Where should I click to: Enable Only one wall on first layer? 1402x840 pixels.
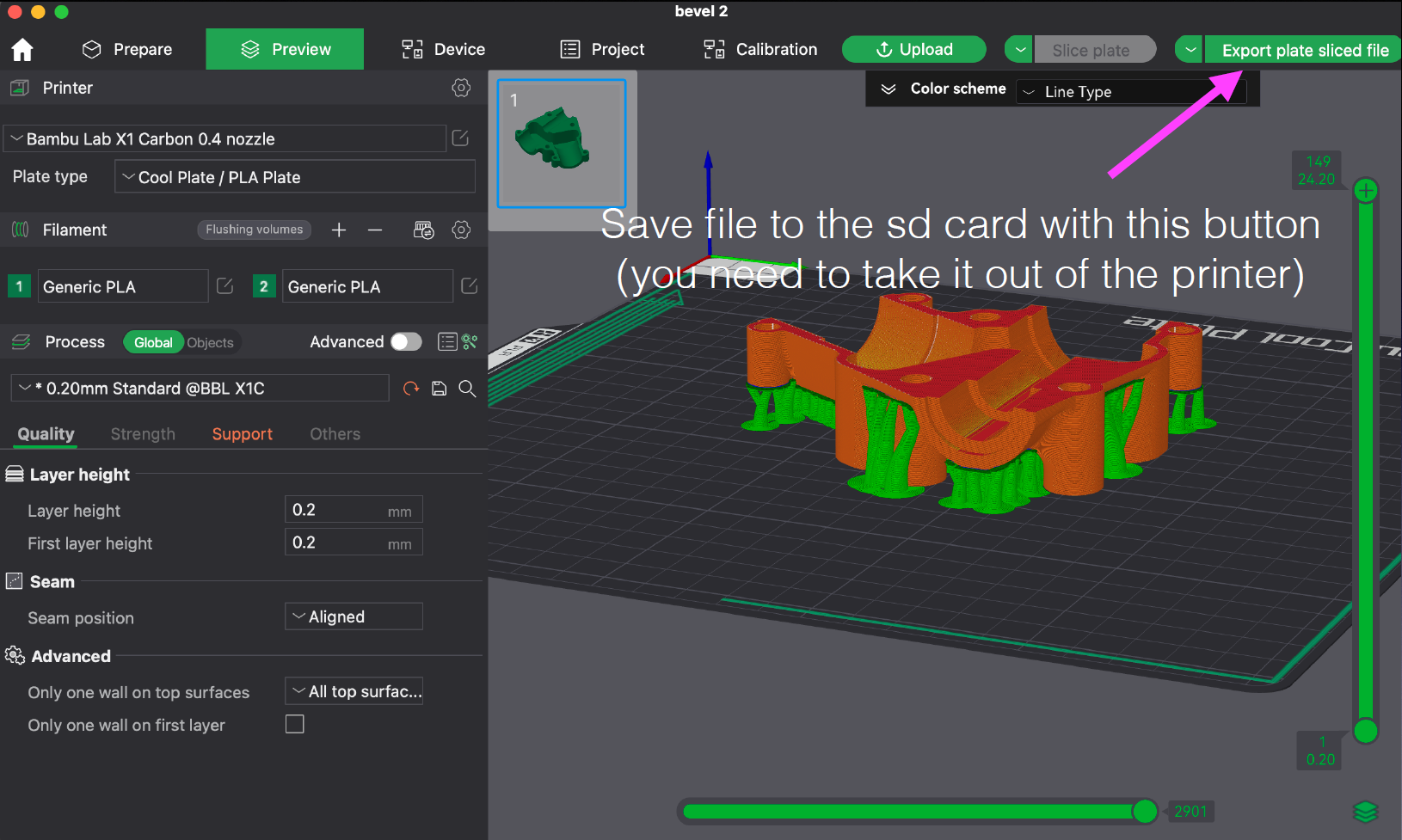coord(295,725)
